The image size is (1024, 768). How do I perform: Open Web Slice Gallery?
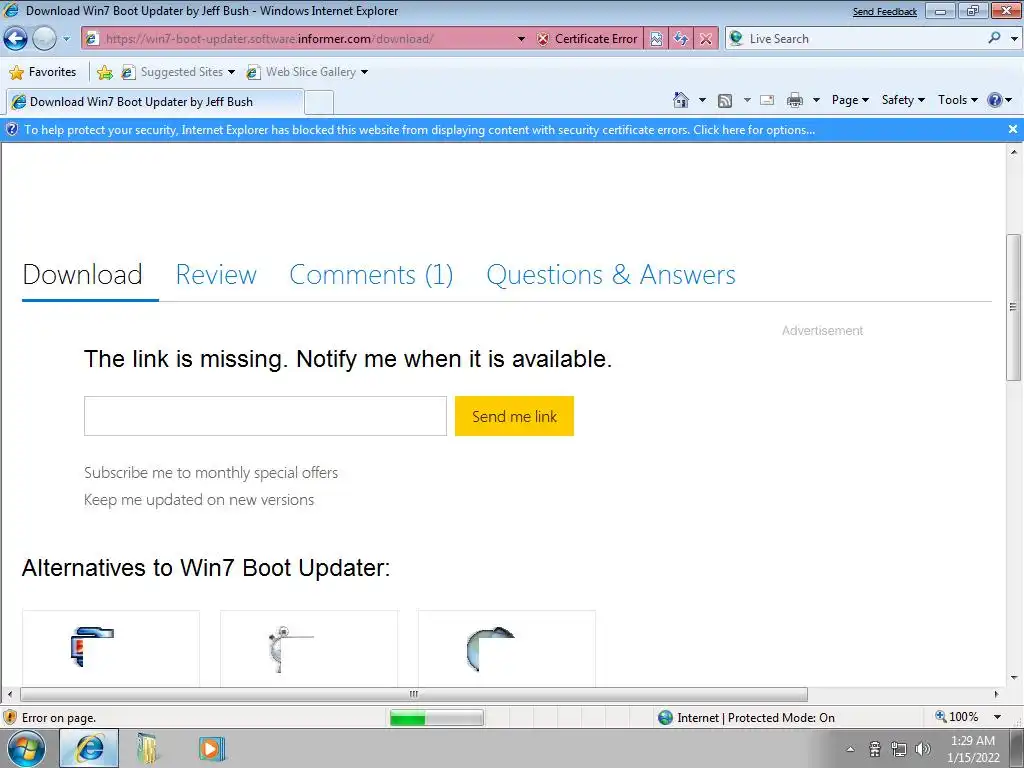[x=307, y=72]
